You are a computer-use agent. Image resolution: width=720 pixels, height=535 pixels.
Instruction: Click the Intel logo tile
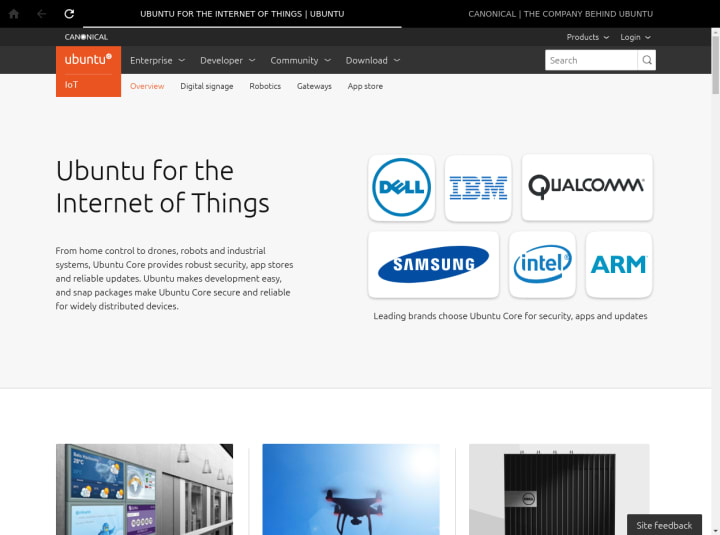(x=542, y=265)
